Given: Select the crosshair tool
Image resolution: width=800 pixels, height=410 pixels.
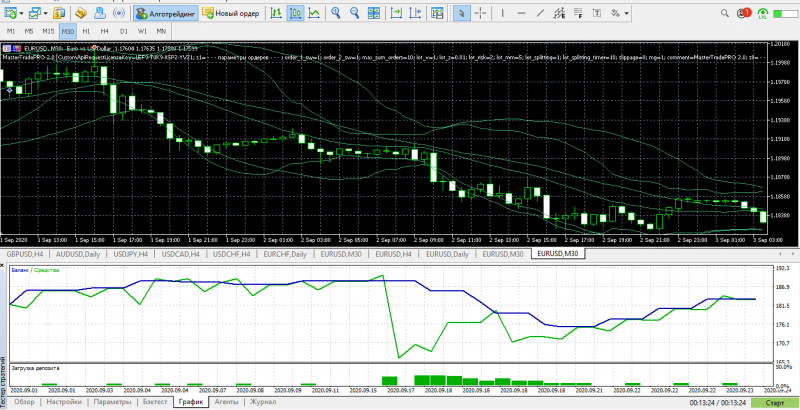Looking at the screenshot, I should click(481, 13).
